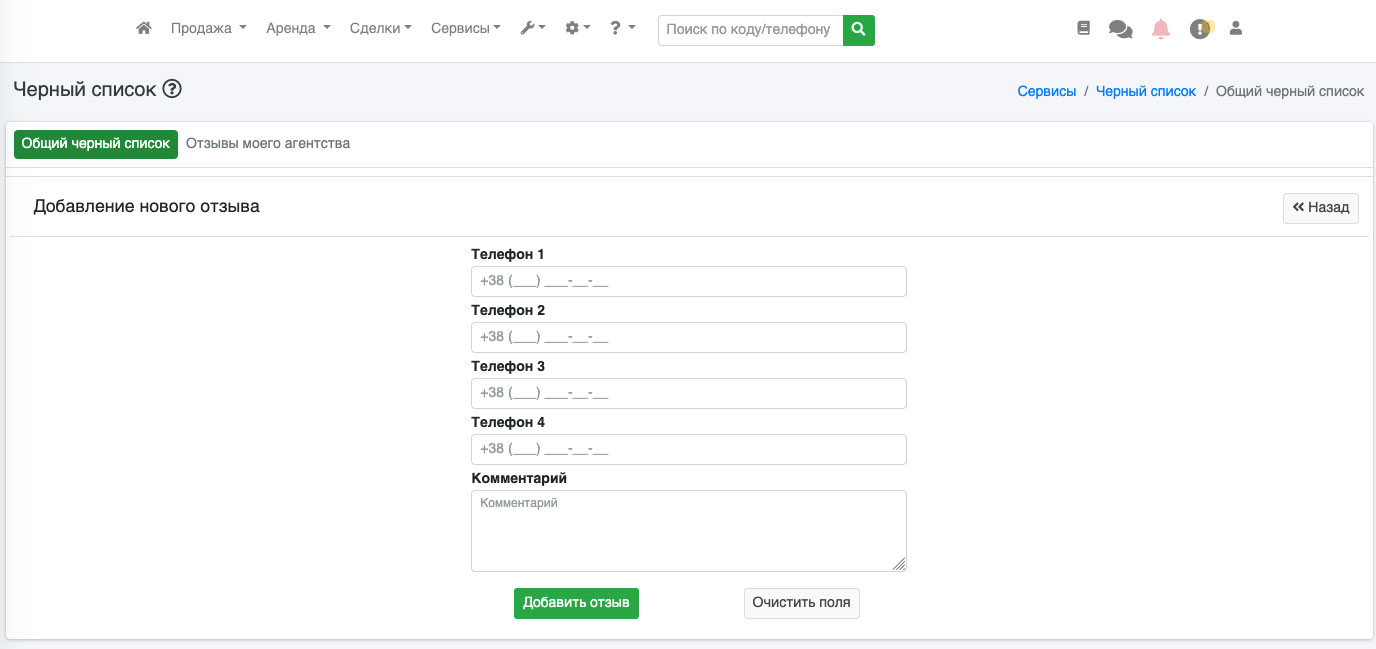Open the book documentation icon
Viewport: 1376px width, 649px height.
(1083, 29)
